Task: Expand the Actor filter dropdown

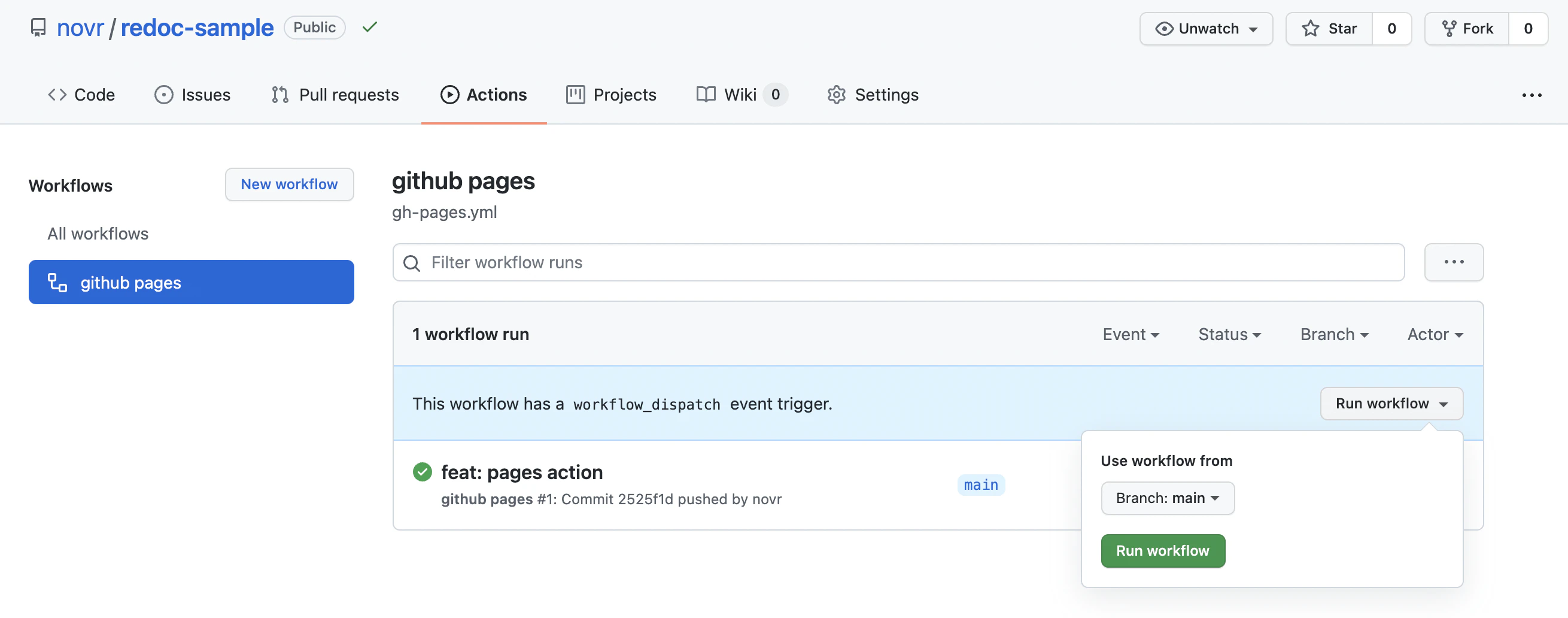Action: [x=1435, y=335]
